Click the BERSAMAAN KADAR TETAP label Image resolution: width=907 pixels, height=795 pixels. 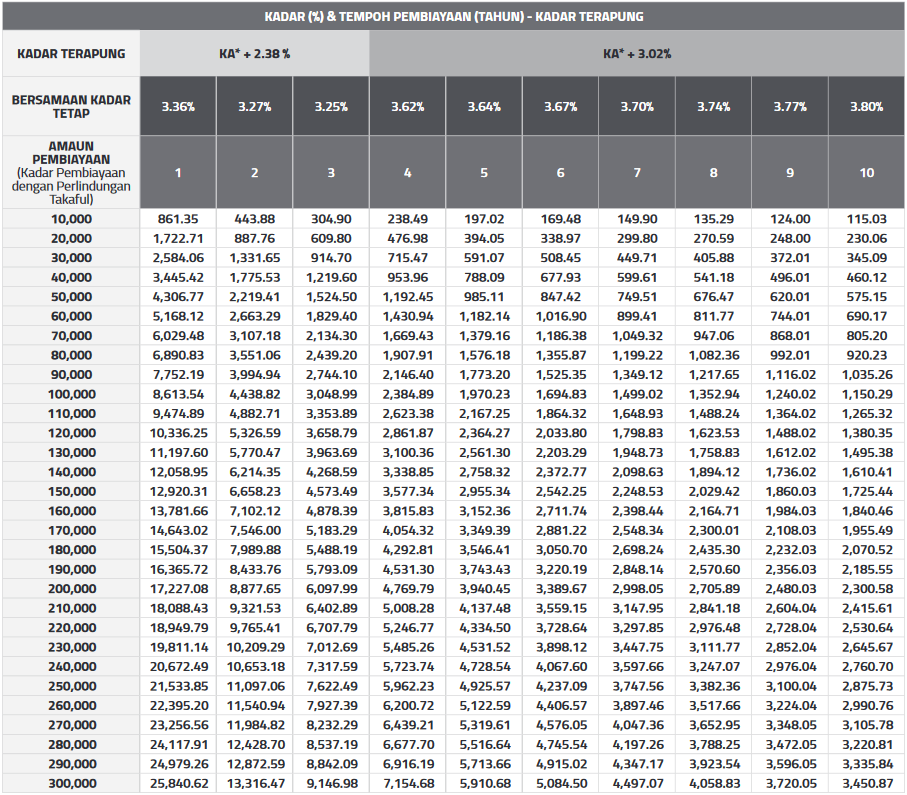pyautogui.click(x=70, y=104)
